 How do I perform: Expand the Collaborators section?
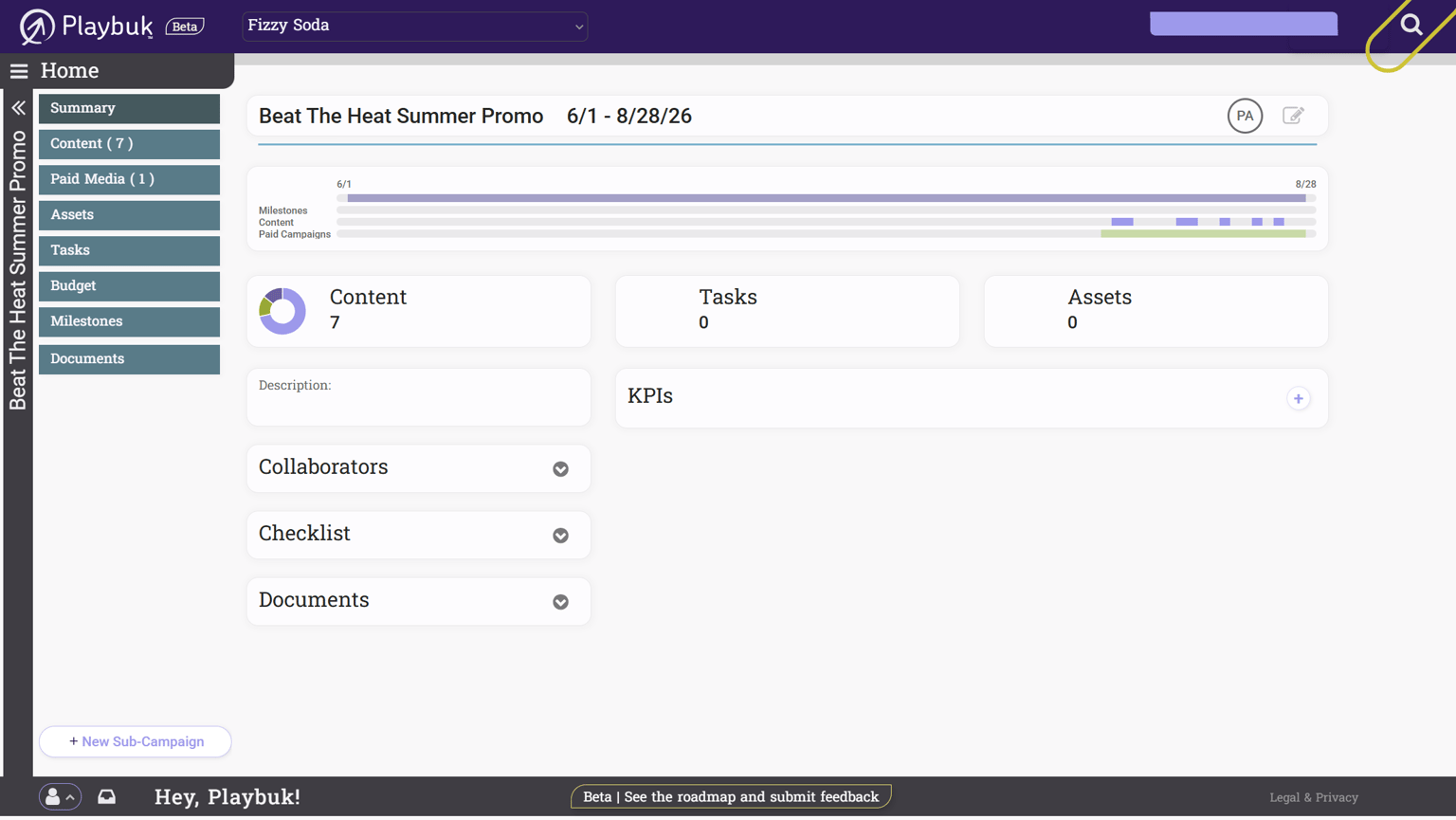pyautogui.click(x=560, y=469)
